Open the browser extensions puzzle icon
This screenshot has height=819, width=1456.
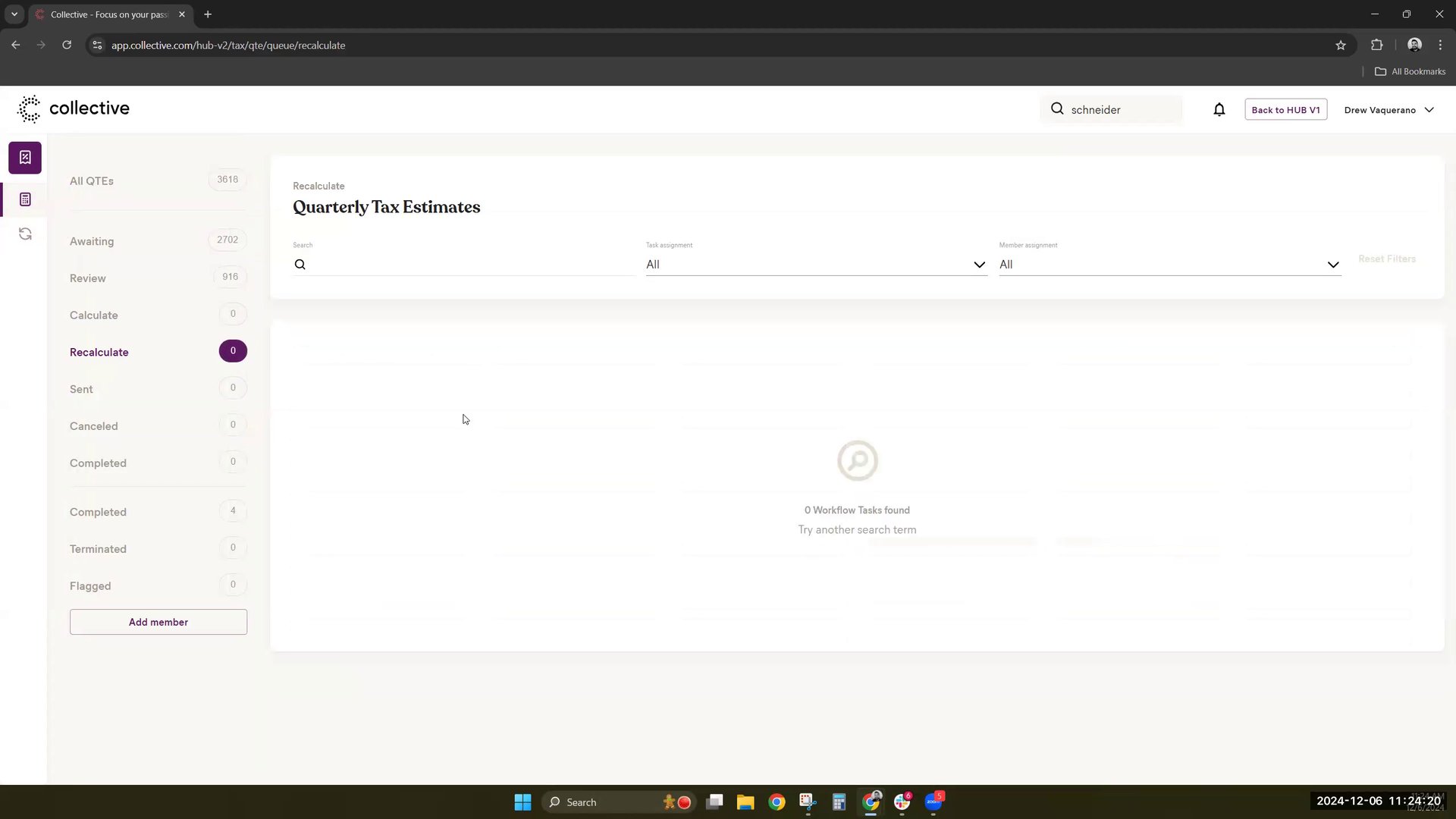[1376, 45]
